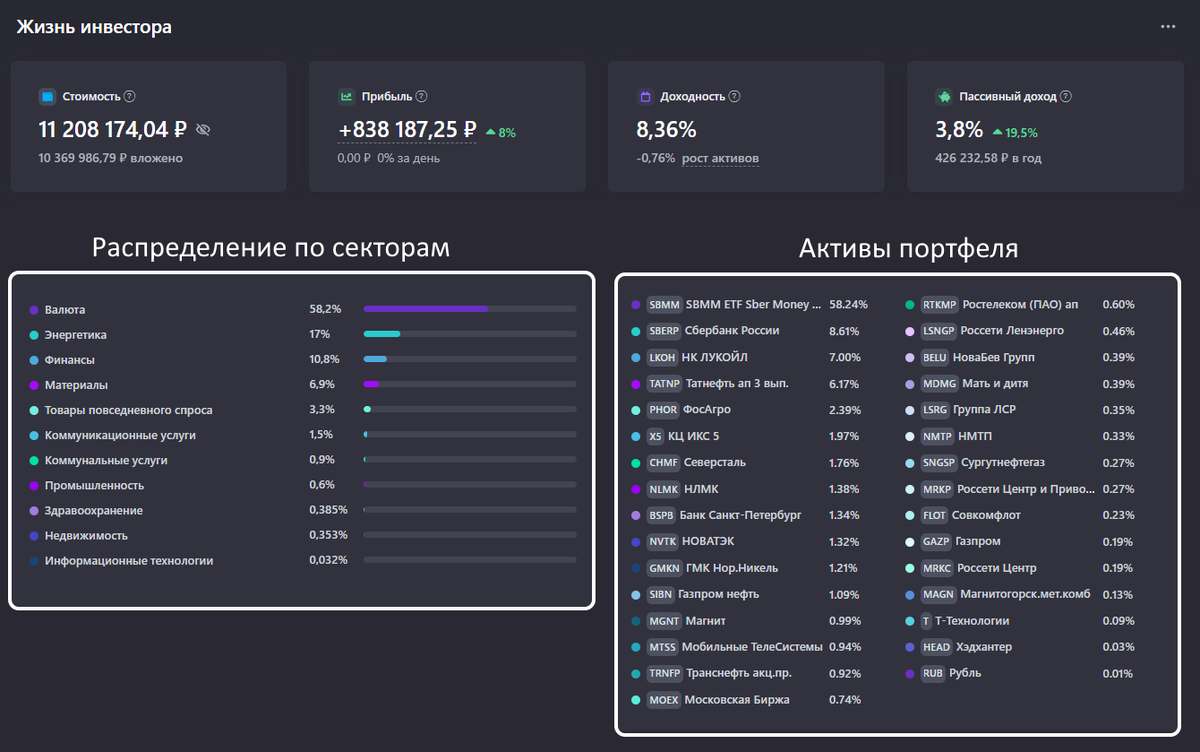
Task: Open the CHMF ticker badge
Action: point(663,463)
